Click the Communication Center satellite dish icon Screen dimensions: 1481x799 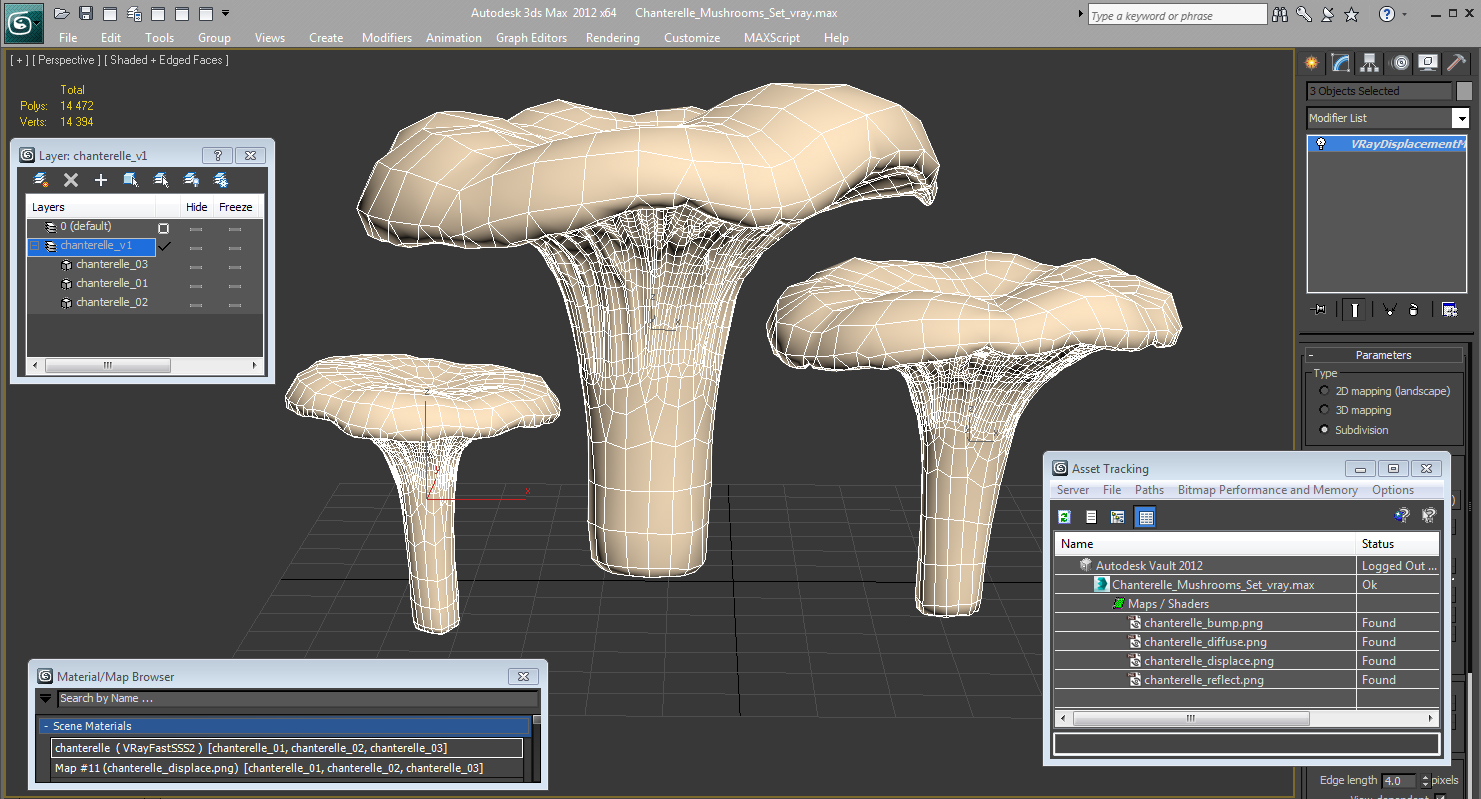click(1328, 14)
